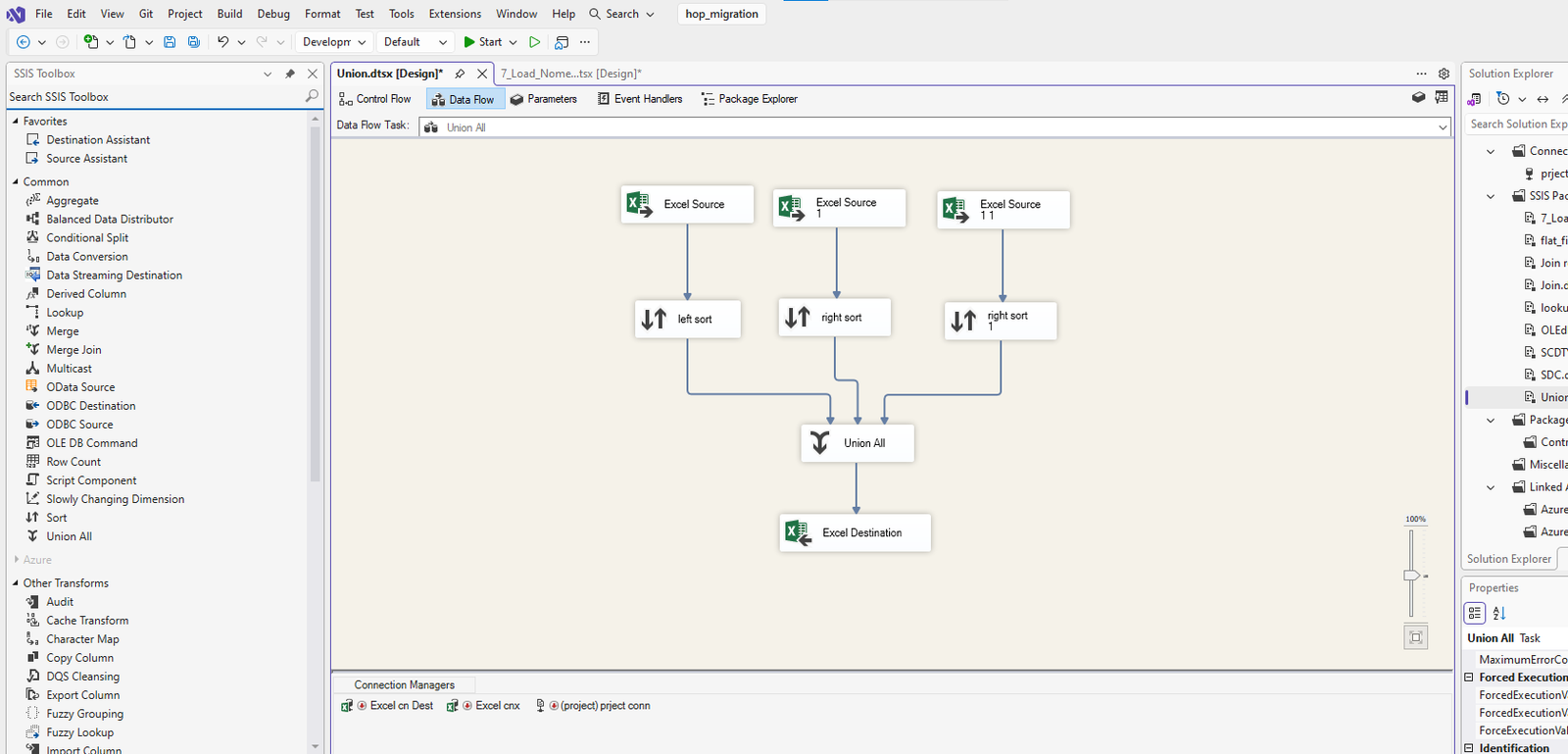The image size is (1568, 754).
Task: Collapse the Favorites toolbox group
Action: point(16,122)
